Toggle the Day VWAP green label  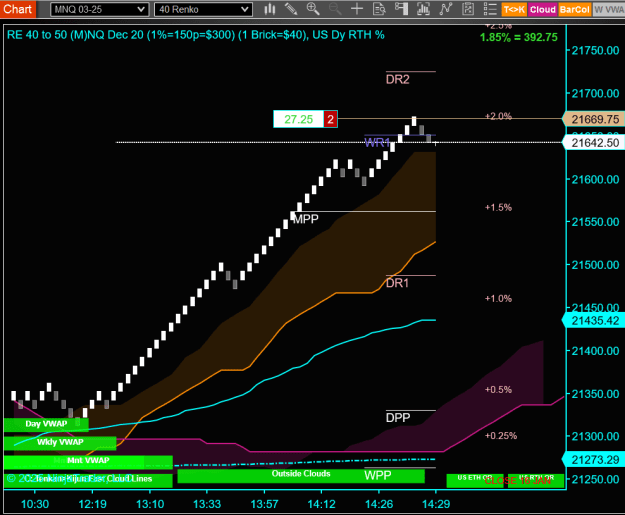pyautogui.click(x=46, y=424)
